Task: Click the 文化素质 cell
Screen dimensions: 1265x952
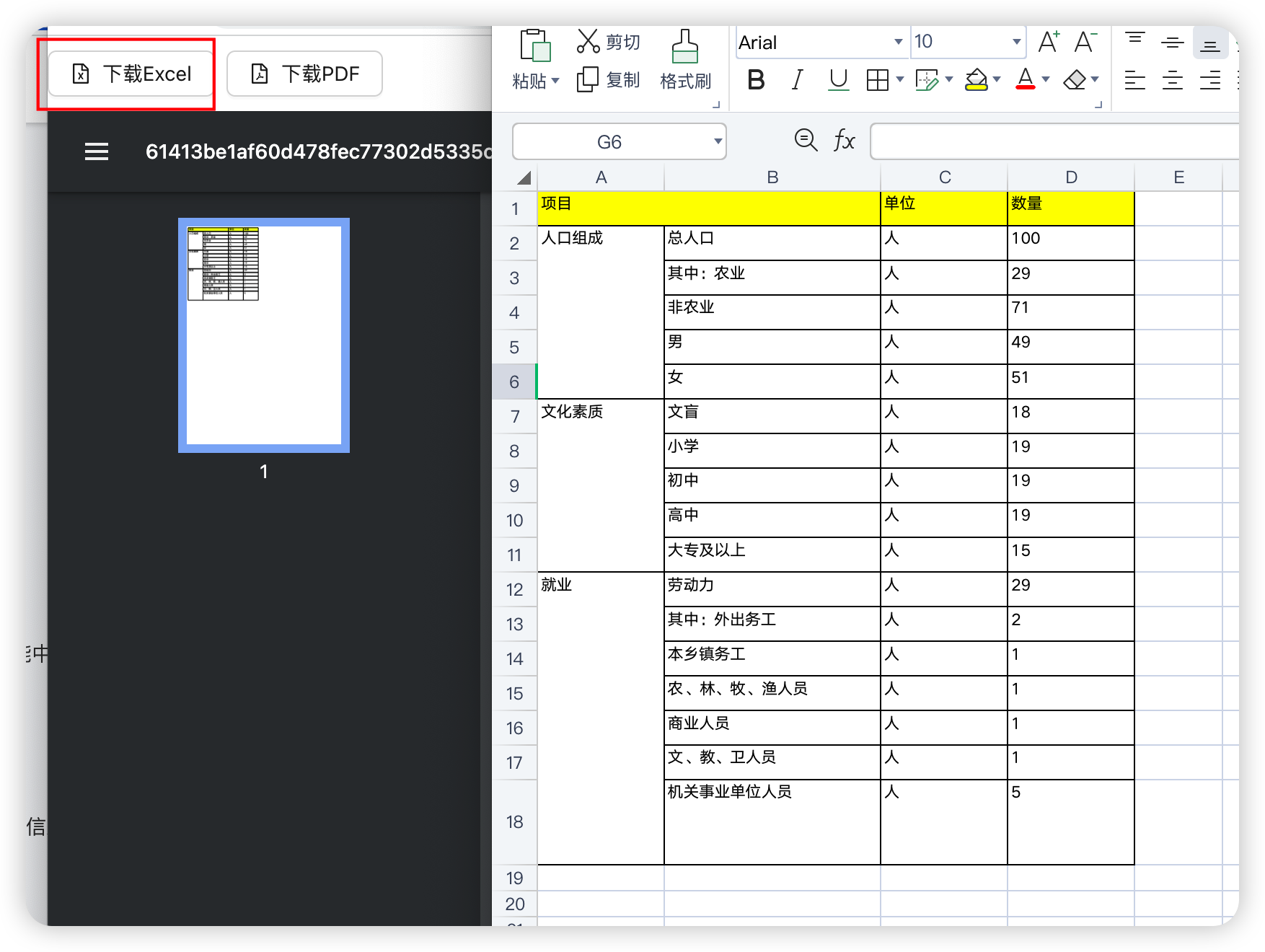Action: pyautogui.click(x=601, y=485)
